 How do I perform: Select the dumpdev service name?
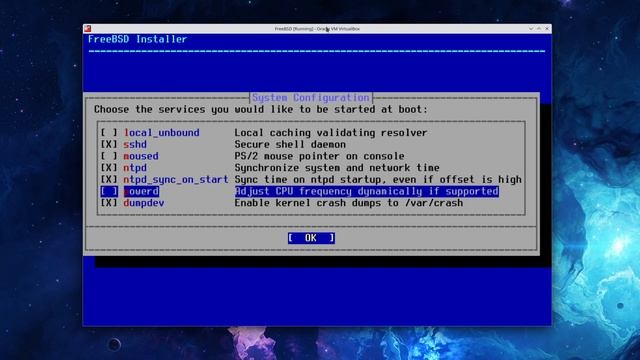coord(144,203)
